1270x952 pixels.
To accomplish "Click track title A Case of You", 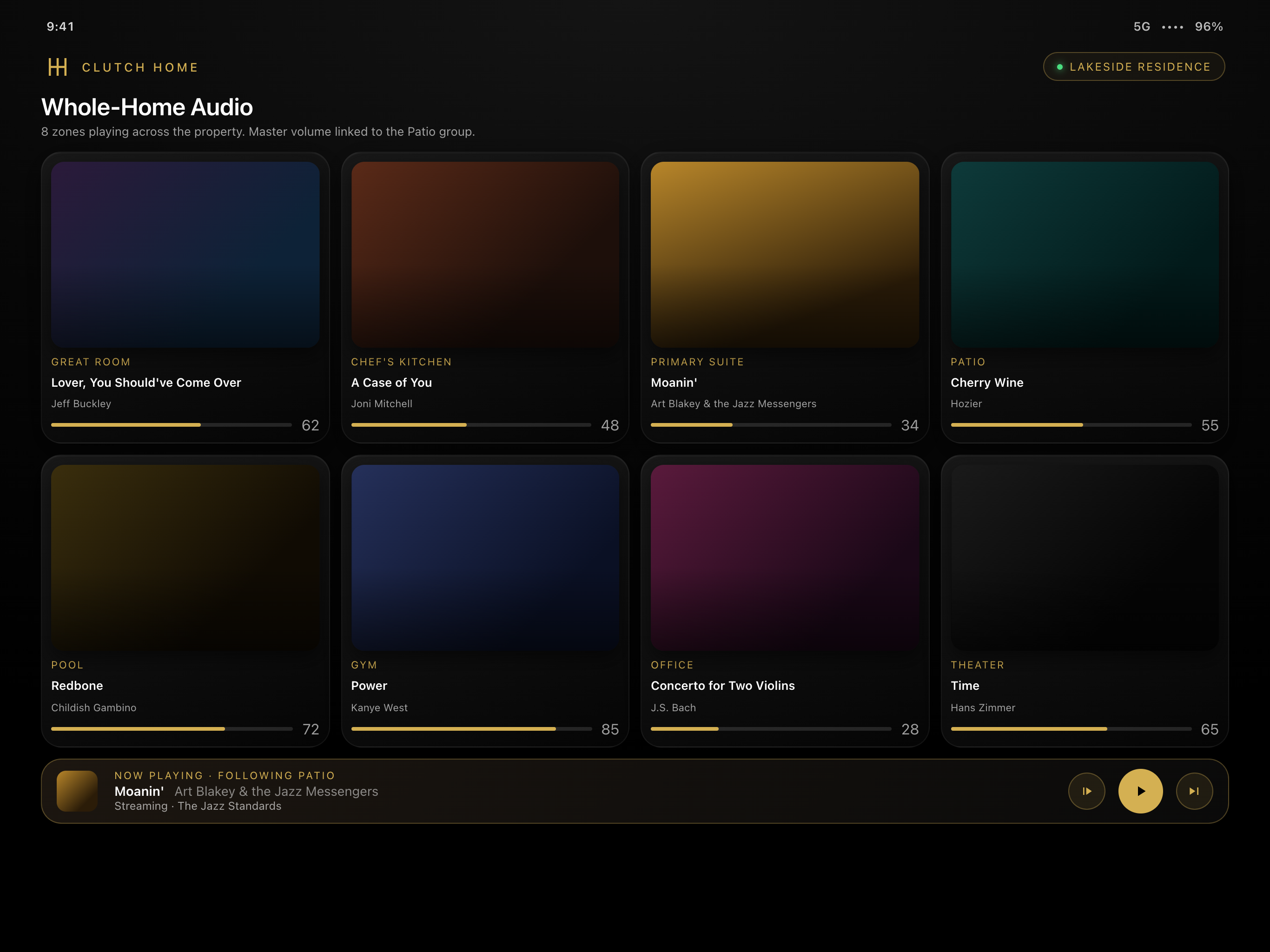I will 391,383.
